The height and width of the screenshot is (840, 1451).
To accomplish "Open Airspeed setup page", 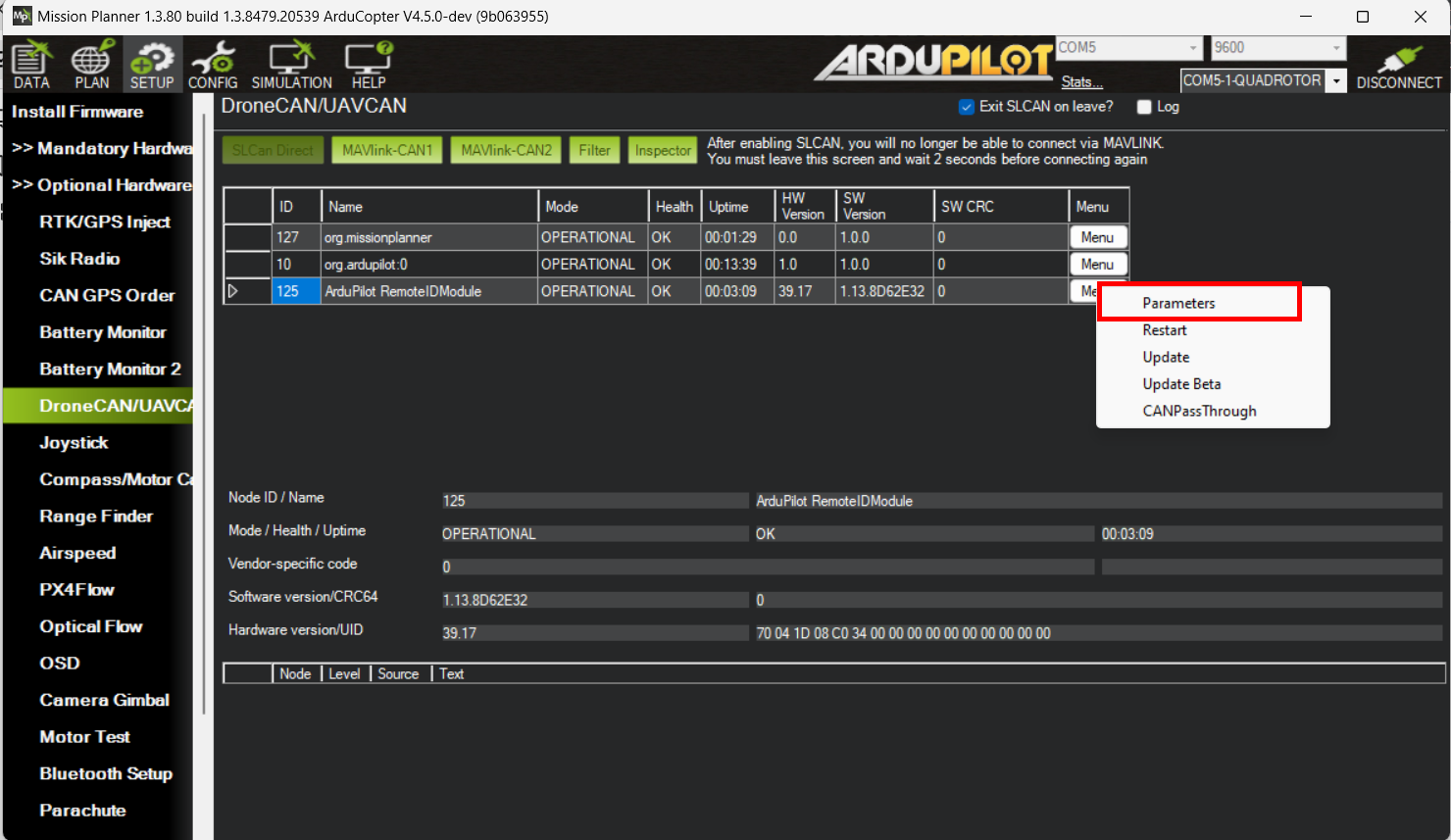I will click(x=77, y=553).
